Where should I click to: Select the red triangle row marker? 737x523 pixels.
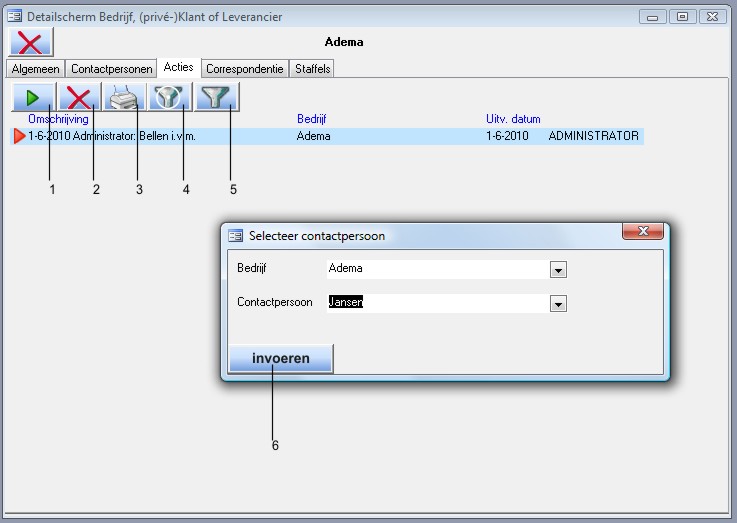[x=18, y=136]
